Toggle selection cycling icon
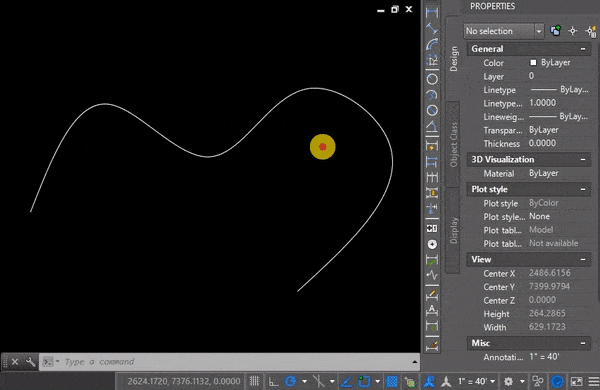Image resolution: width=600 pixels, height=390 pixels. (410, 382)
